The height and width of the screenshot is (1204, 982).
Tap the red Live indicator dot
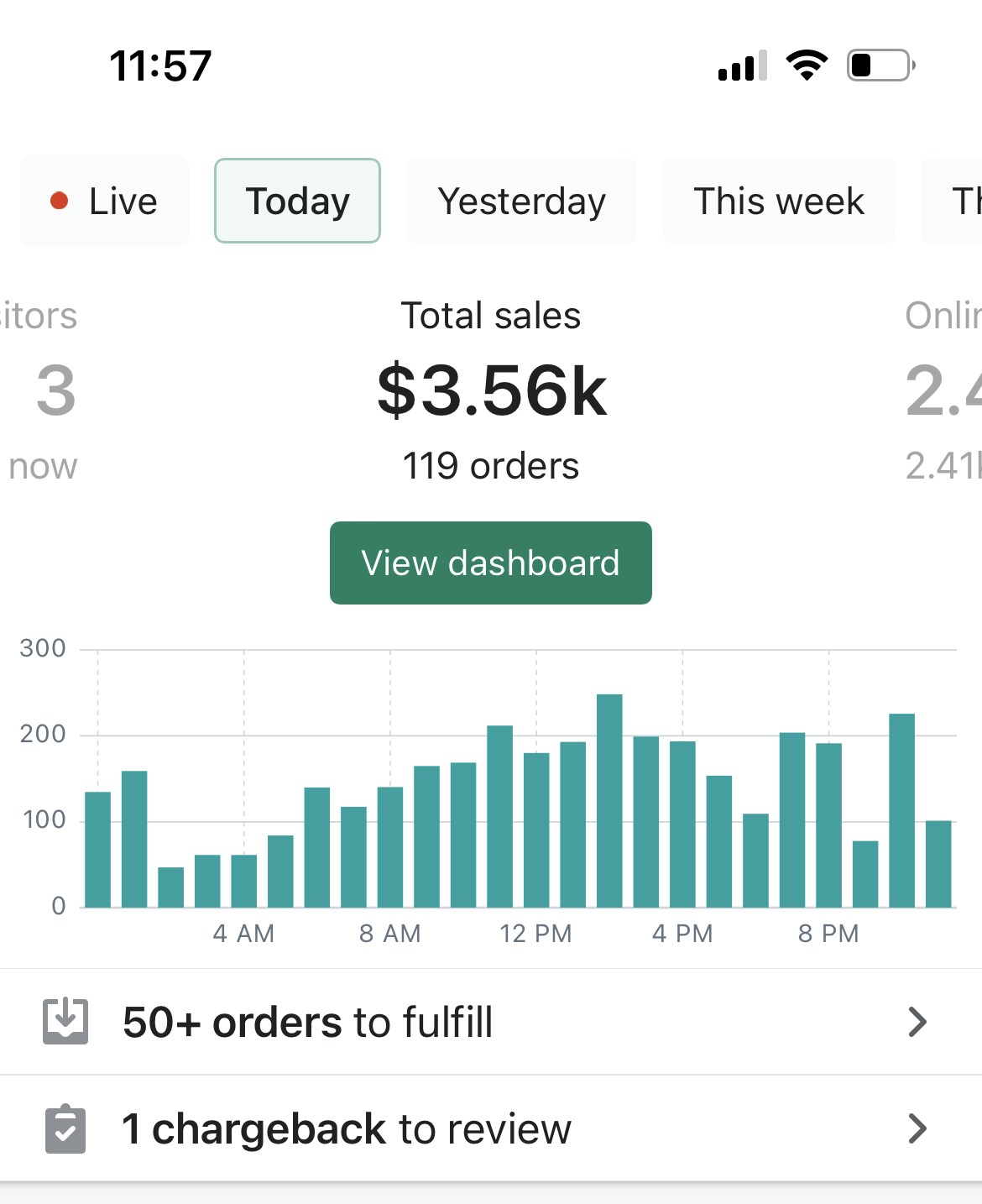(x=59, y=201)
